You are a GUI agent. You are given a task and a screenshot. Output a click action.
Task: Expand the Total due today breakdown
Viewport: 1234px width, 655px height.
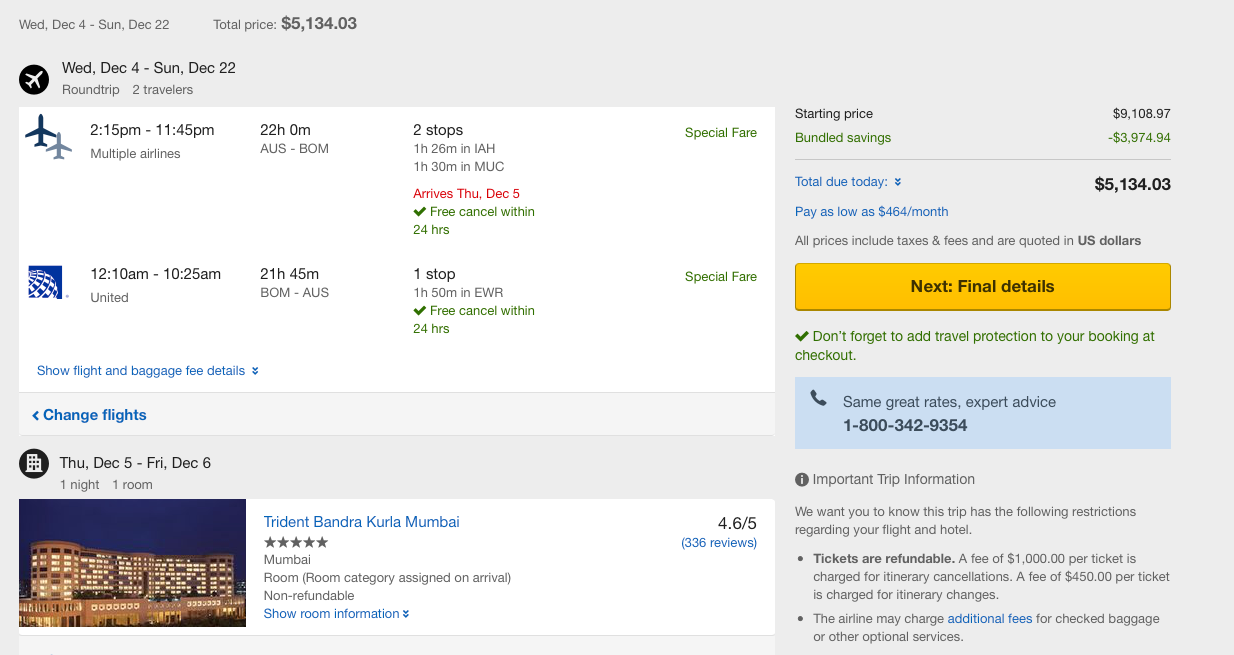click(848, 182)
